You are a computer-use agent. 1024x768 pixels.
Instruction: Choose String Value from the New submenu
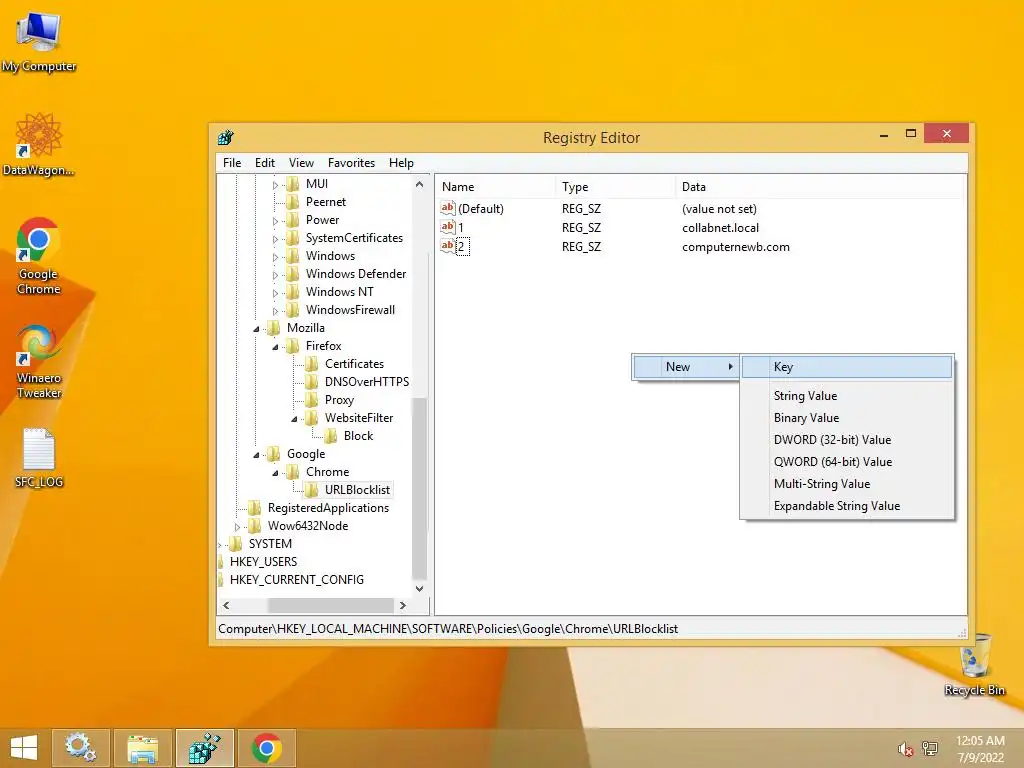[847, 396]
